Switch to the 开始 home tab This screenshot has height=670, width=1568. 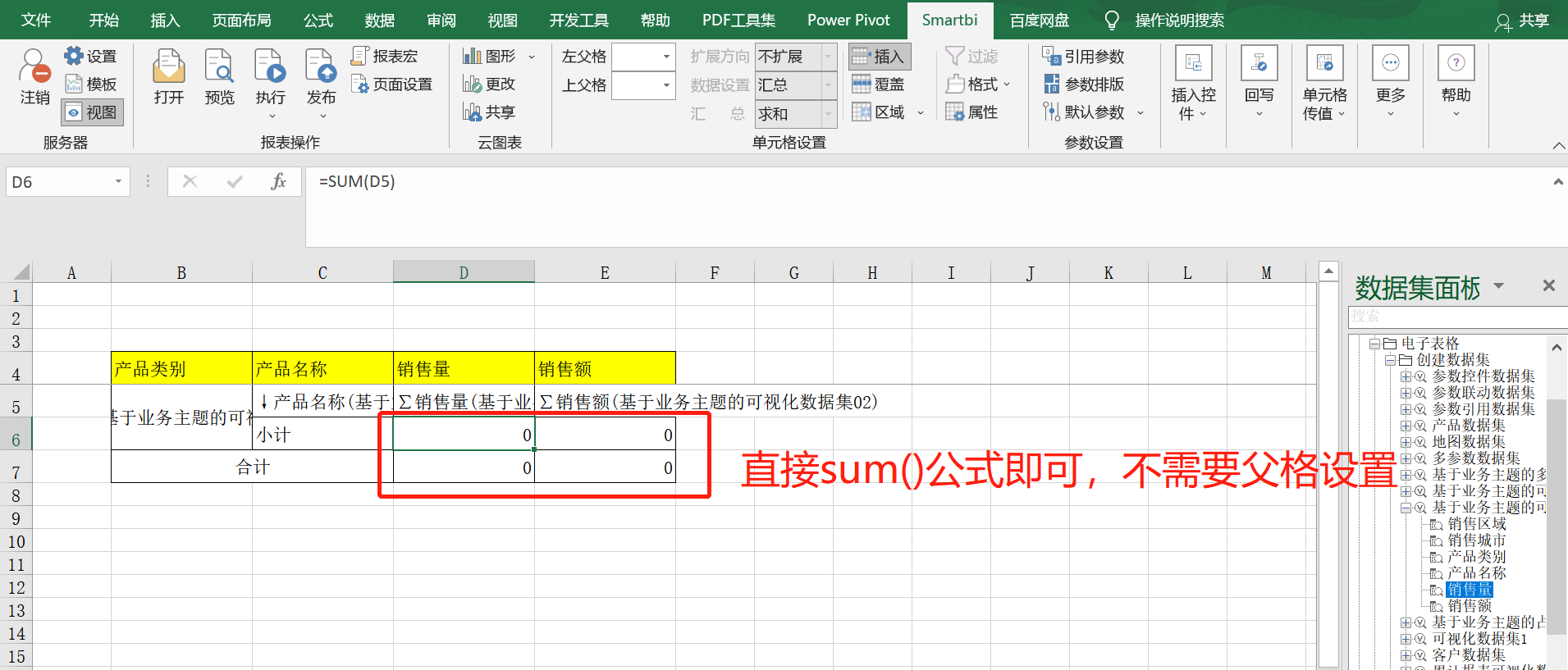click(103, 20)
